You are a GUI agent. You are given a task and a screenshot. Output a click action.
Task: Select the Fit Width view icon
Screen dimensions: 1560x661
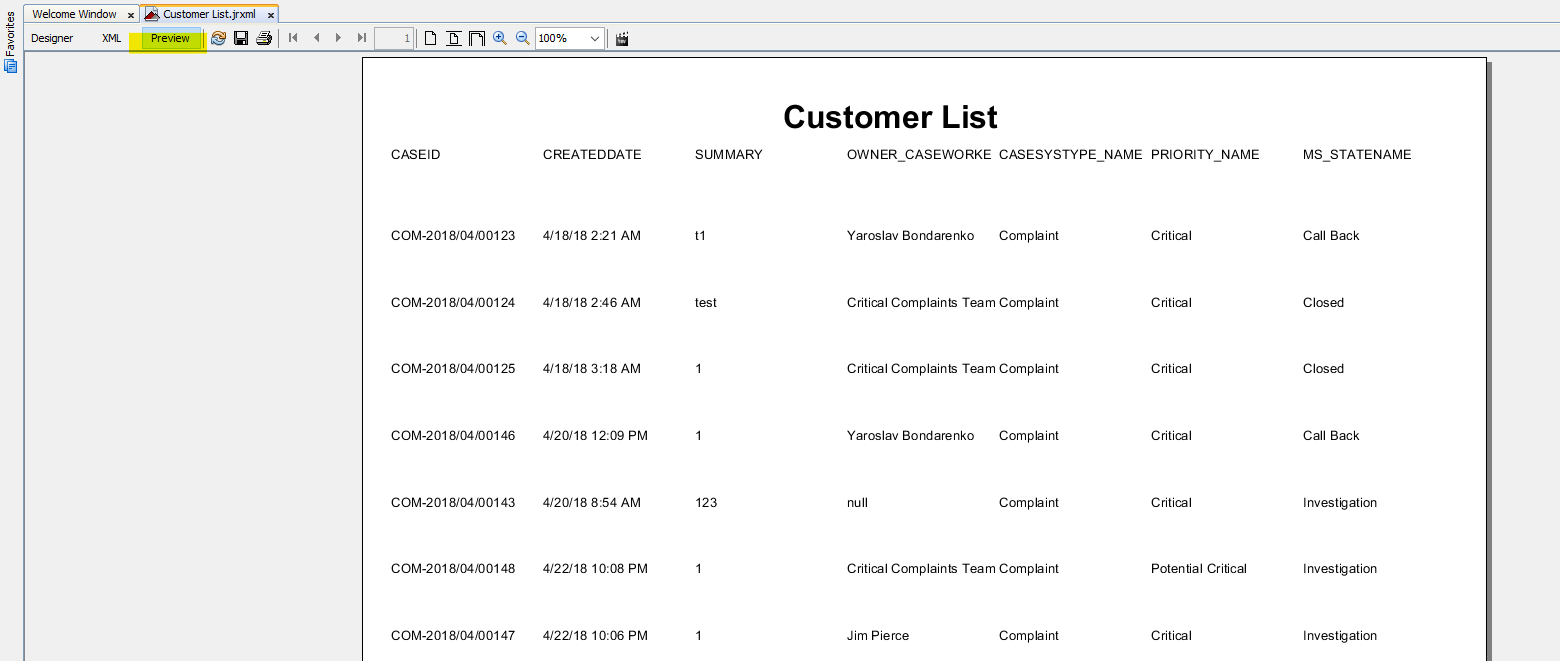tap(477, 38)
